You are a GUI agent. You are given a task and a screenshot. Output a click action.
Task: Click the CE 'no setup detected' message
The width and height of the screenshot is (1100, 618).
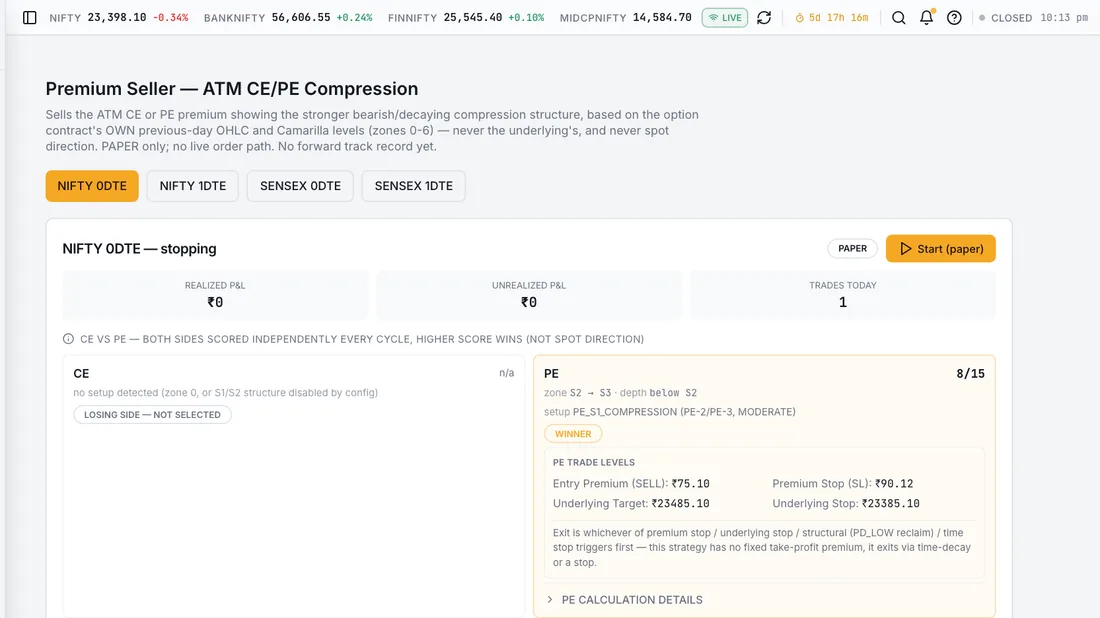coord(225,393)
